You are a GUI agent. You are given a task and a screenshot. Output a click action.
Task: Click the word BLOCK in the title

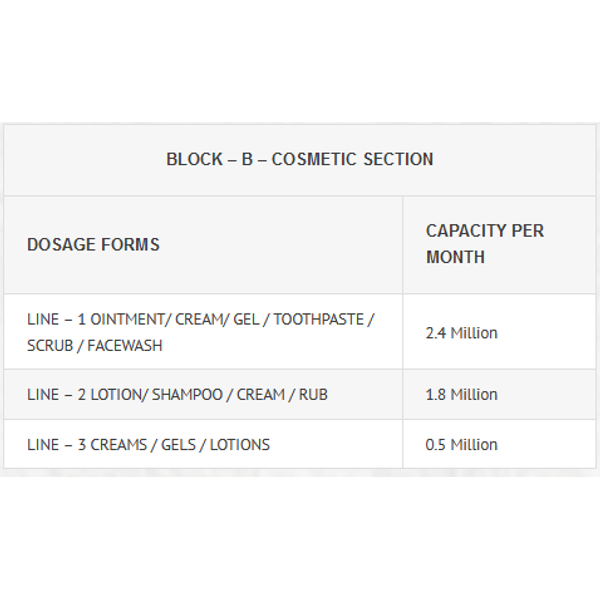click(x=194, y=159)
